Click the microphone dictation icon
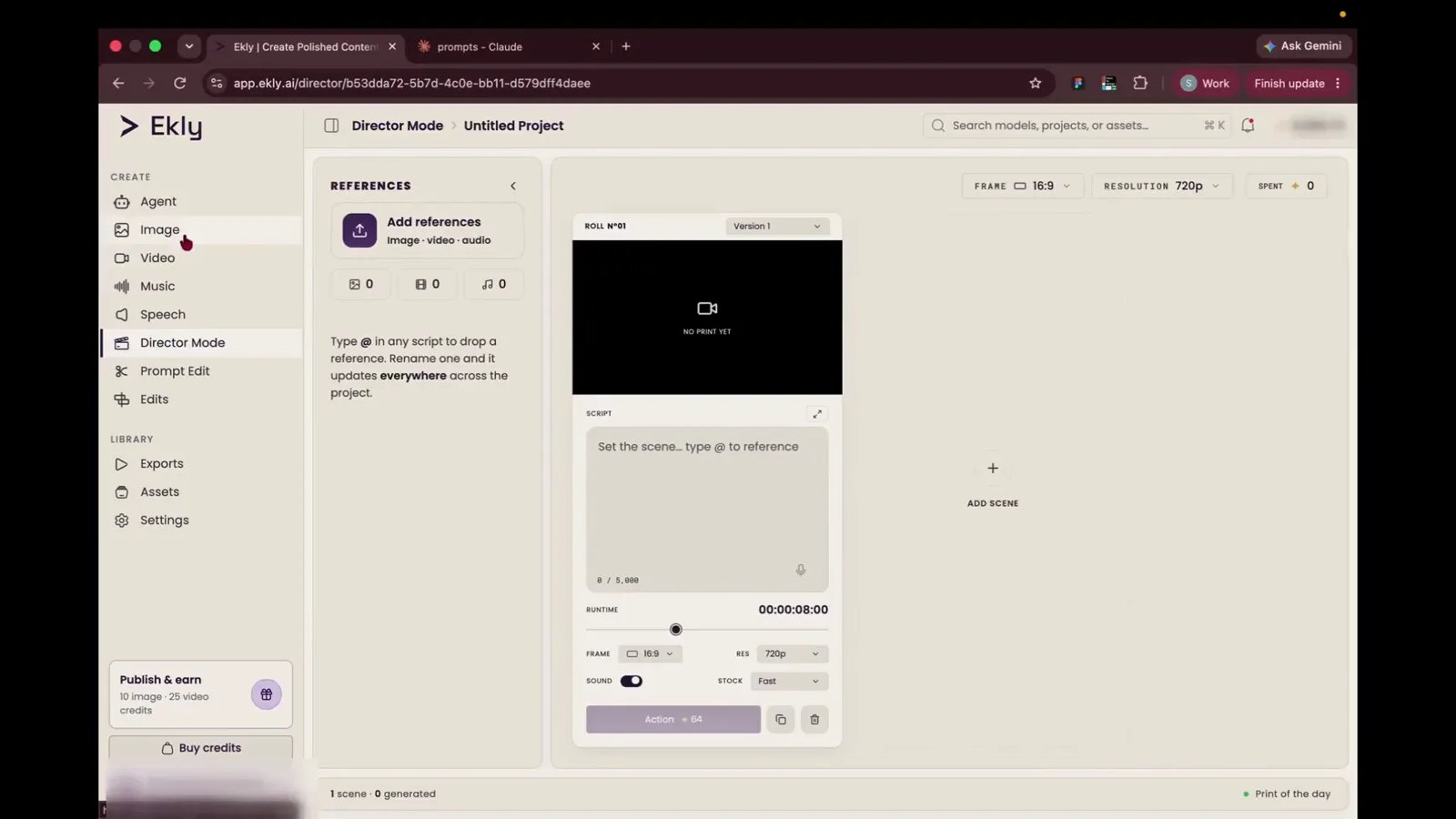 (x=801, y=570)
